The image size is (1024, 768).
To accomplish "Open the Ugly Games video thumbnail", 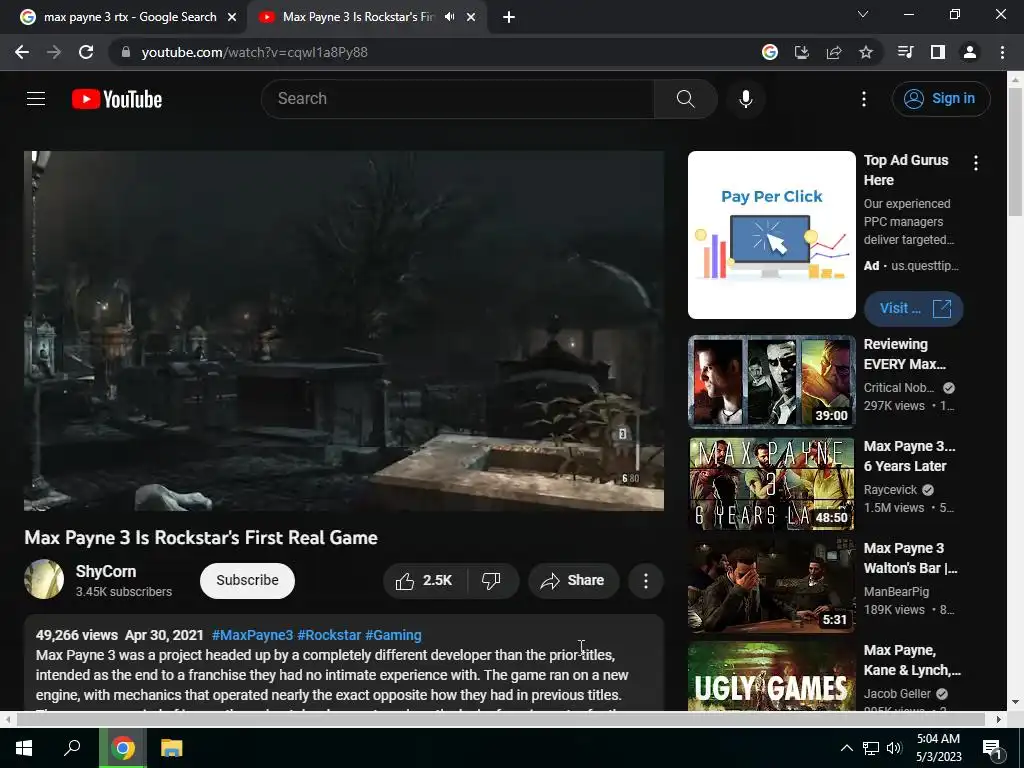I will [x=771, y=677].
